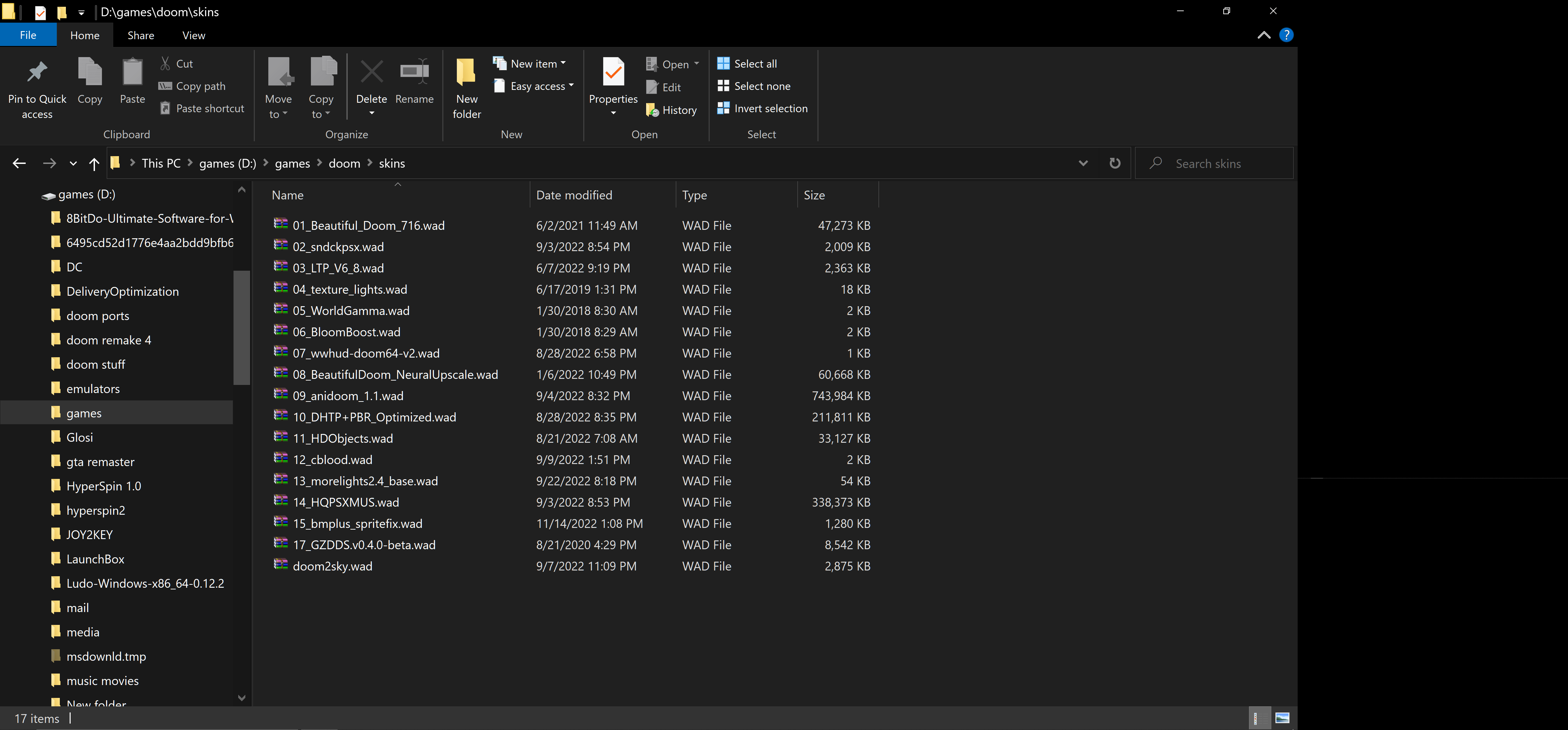1568x730 pixels.
Task: Click Pin to Quick access icon
Action: [x=37, y=72]
